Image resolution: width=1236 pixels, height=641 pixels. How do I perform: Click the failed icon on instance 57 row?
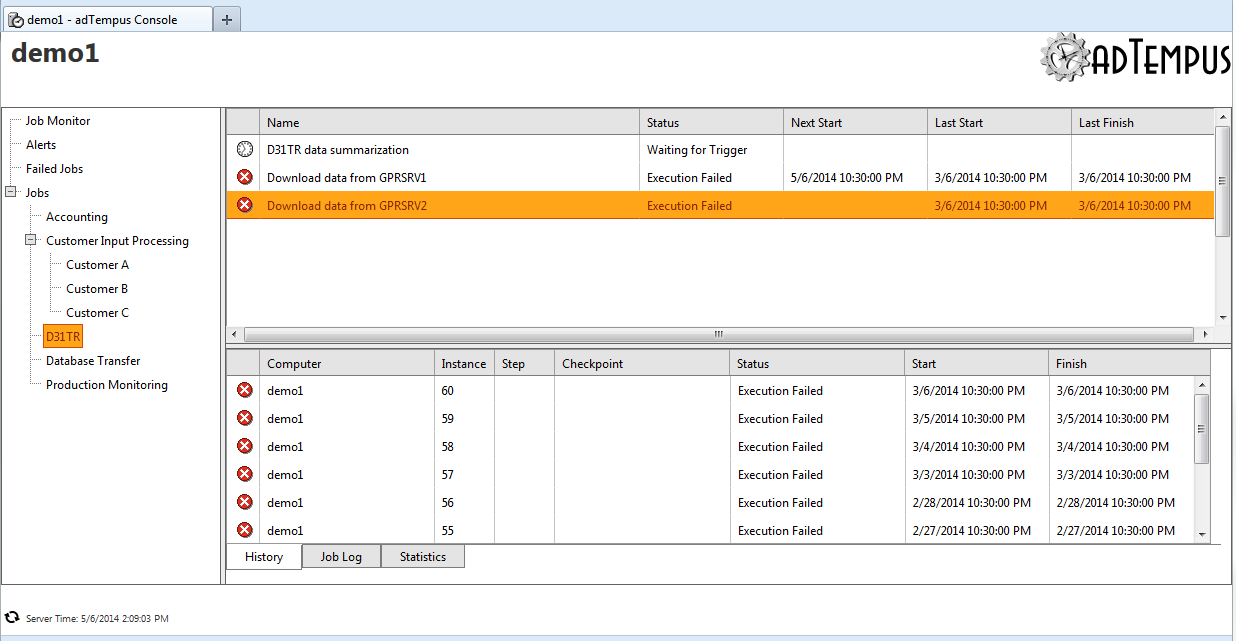(245, 475)
